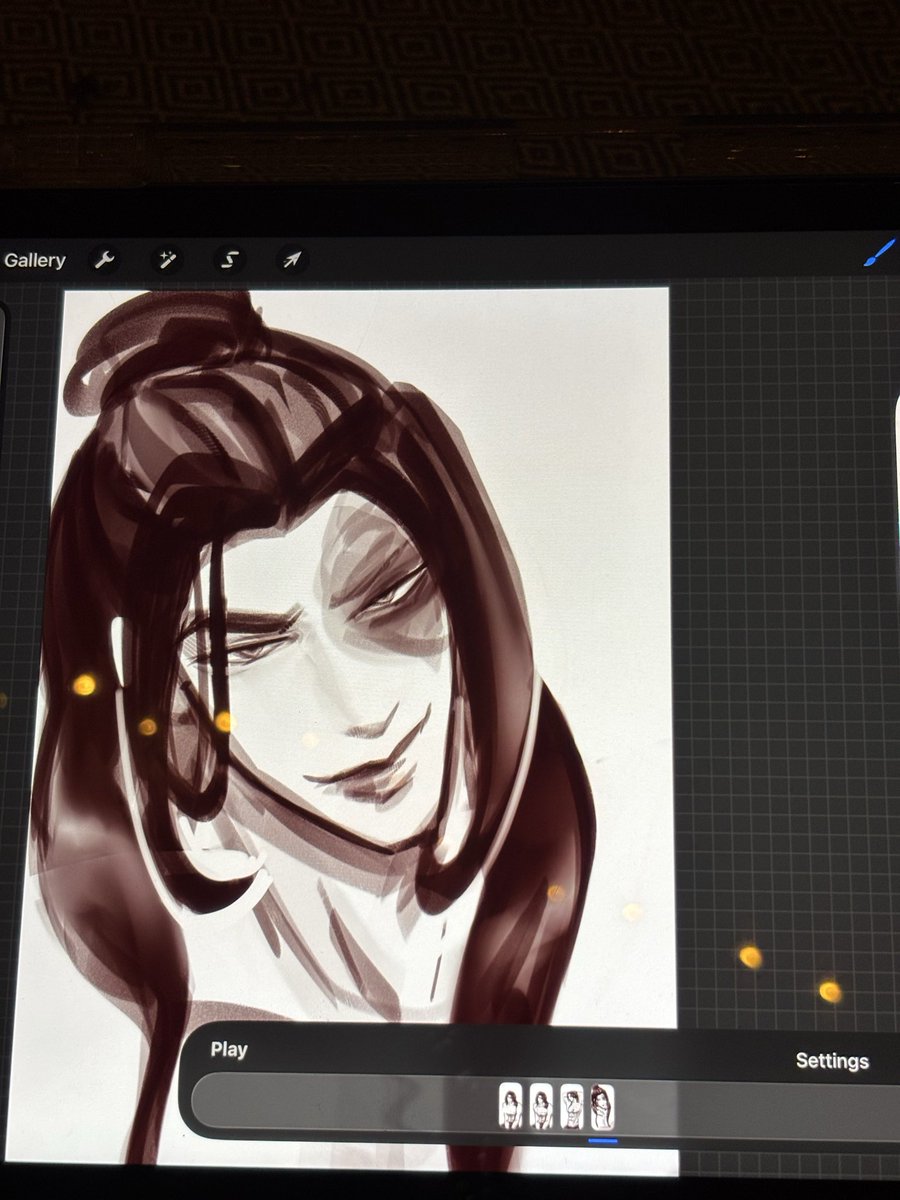Screen dimensions: 900x1200
Task: Select the third frame thumbnail in timeline
Action: 572,1107
